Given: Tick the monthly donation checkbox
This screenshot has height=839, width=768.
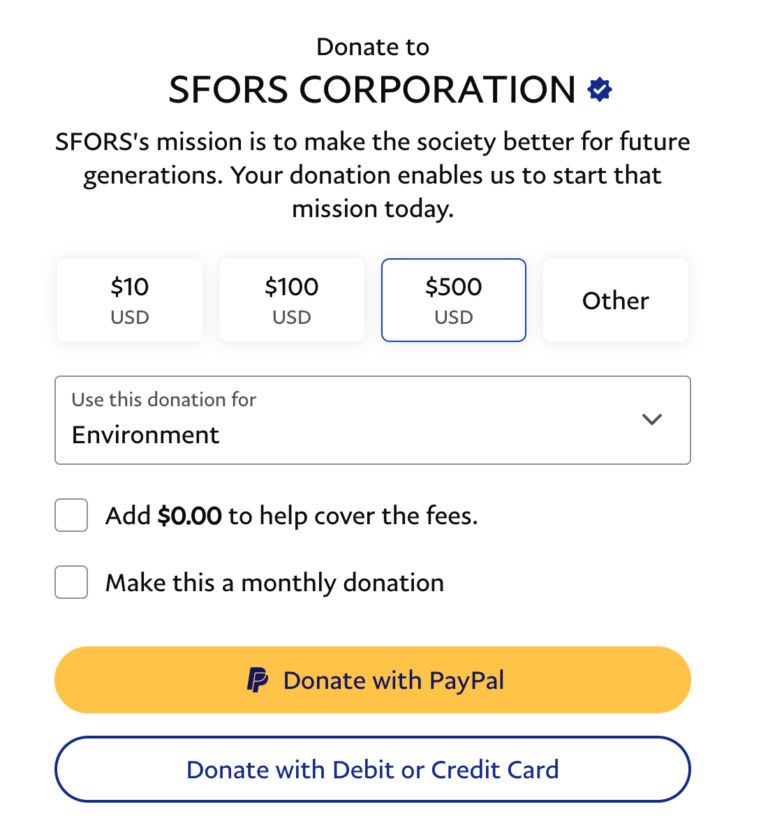Looking at the screenshot, I should coord(71,582).
